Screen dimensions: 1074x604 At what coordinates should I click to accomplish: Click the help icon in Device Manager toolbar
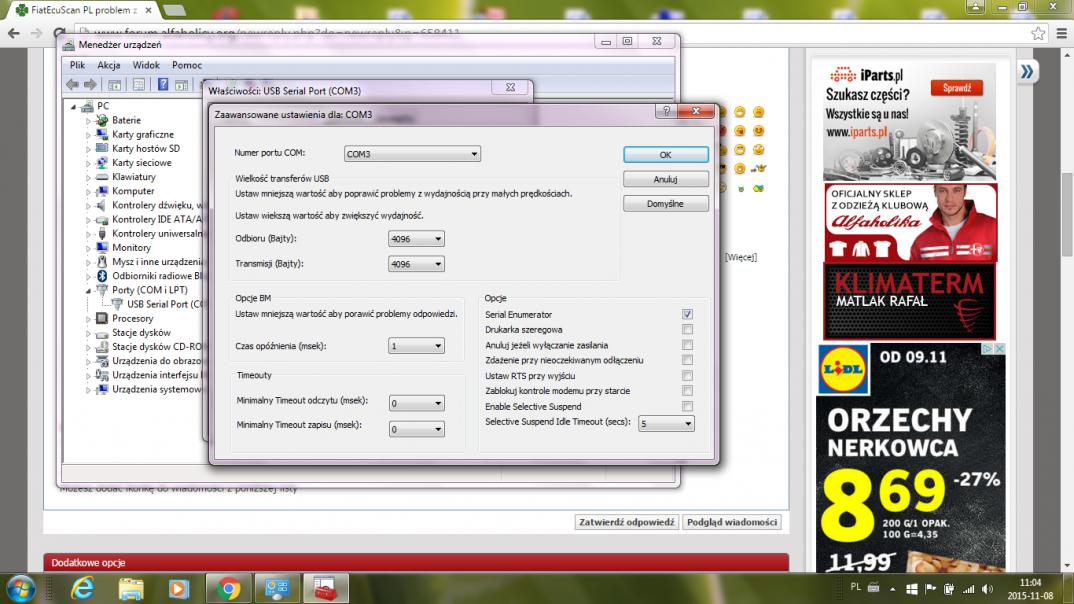coord(163,85)
